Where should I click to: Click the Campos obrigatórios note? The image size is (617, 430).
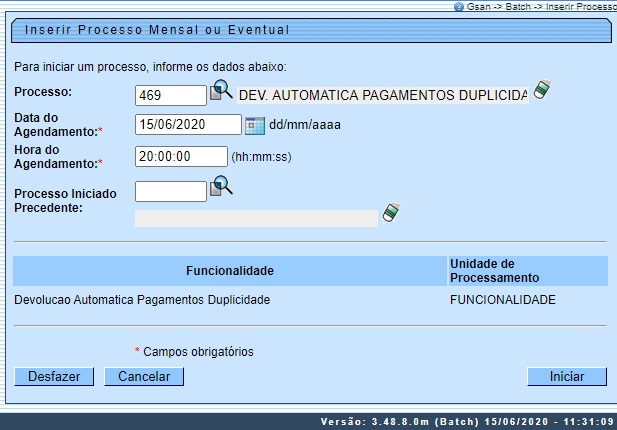point(198,352)
